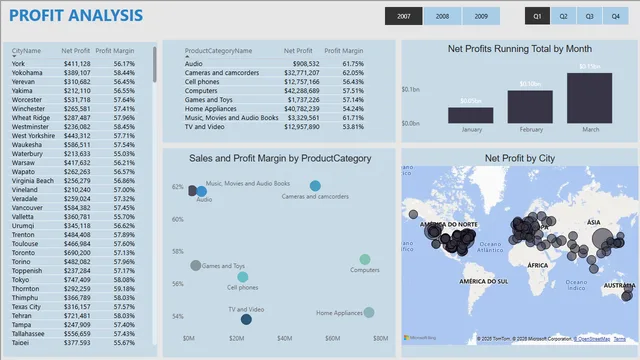This screenshot has height=360, width=640.
Task: Select TV and Video table row
Action: click(274, 127)
